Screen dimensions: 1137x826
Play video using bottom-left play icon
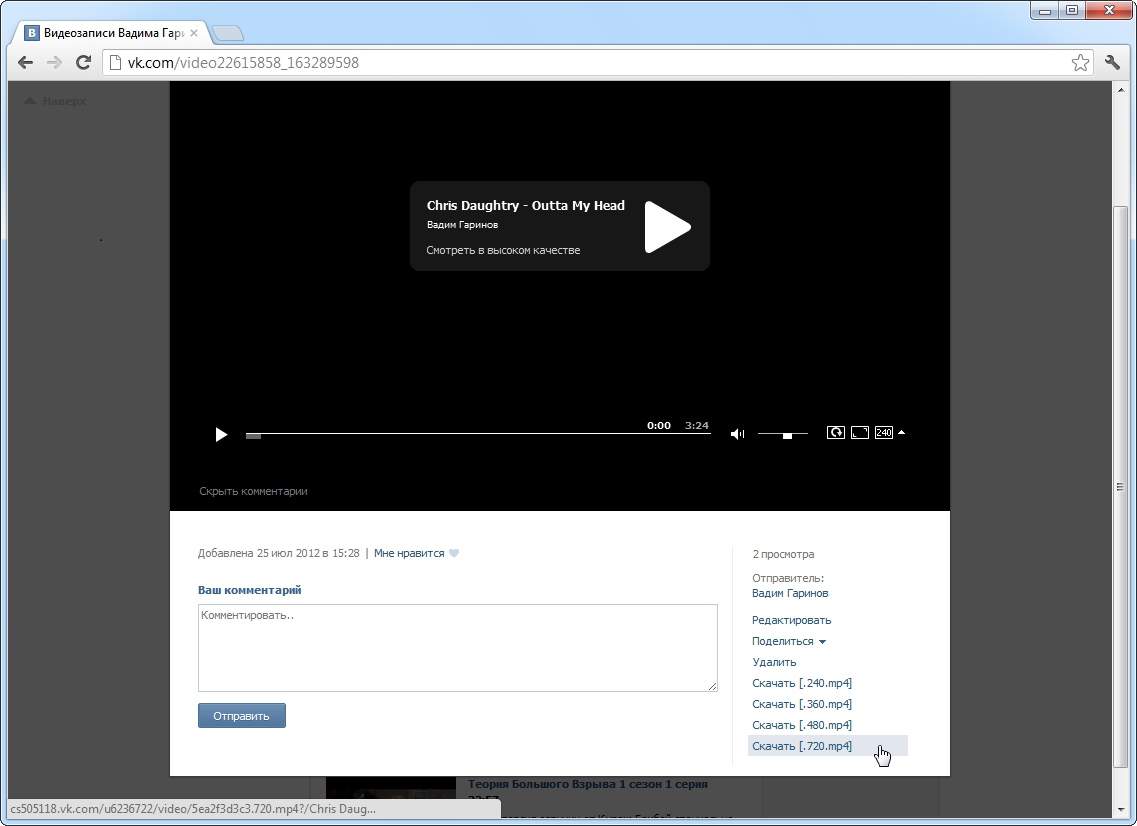click(221, 434)
